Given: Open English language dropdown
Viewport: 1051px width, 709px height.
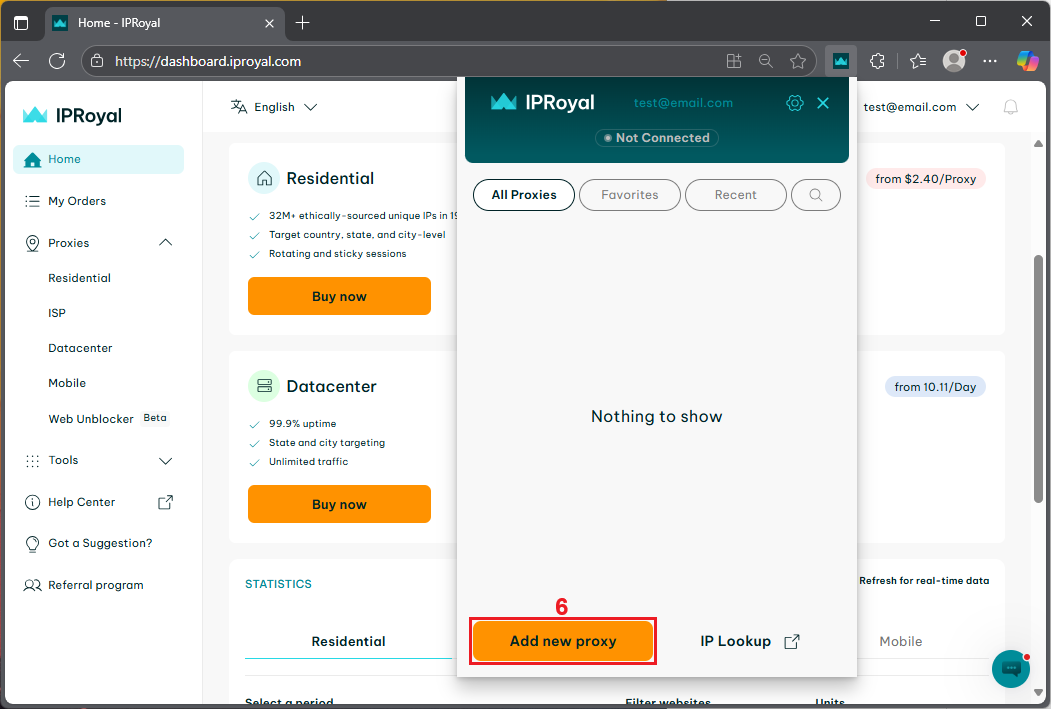Looking at the screenshot, I should [x=273, y=107].
